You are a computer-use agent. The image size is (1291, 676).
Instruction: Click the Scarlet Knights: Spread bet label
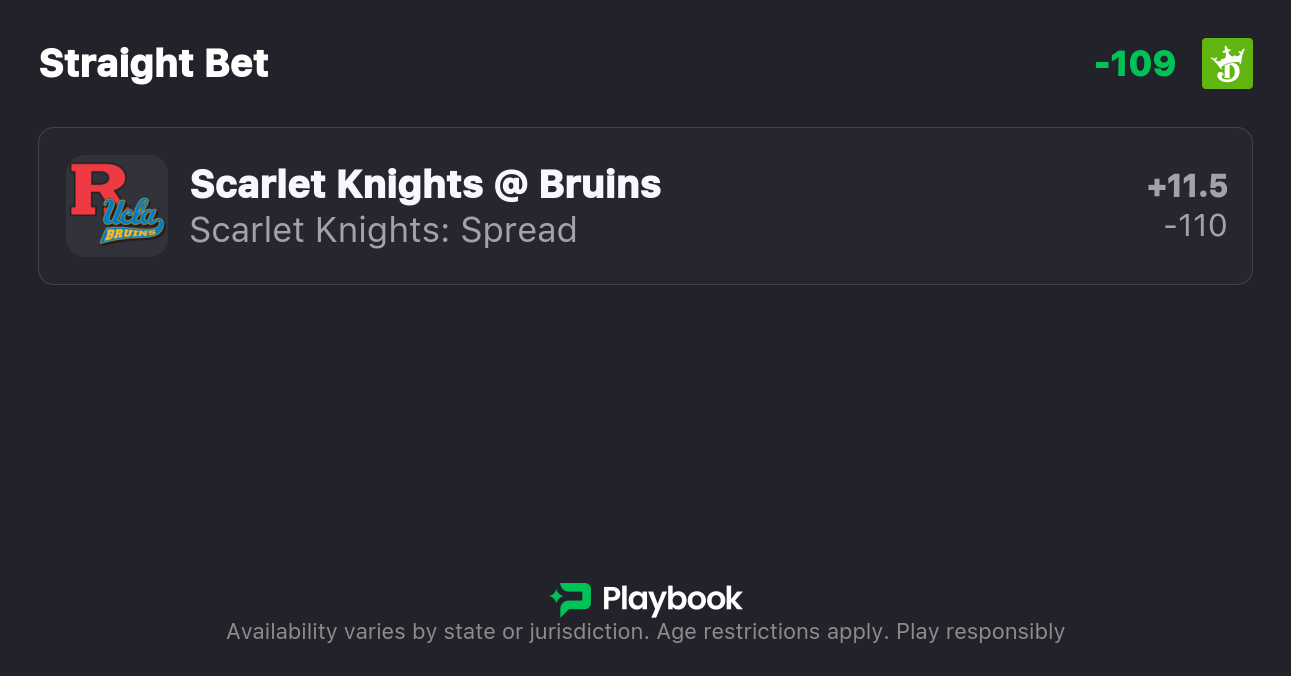click(x=383, y=230)
